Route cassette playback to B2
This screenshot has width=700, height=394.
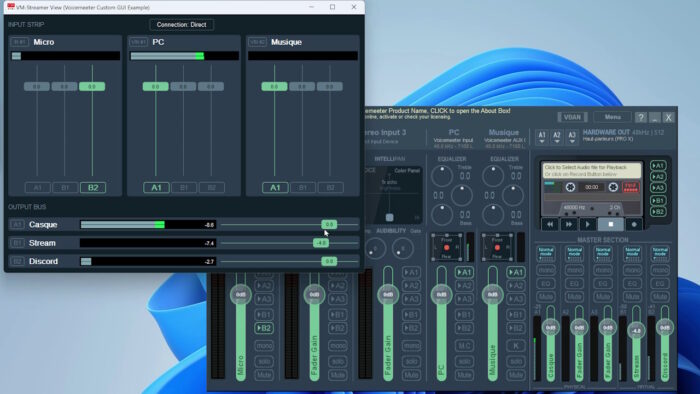click(658, 212)
